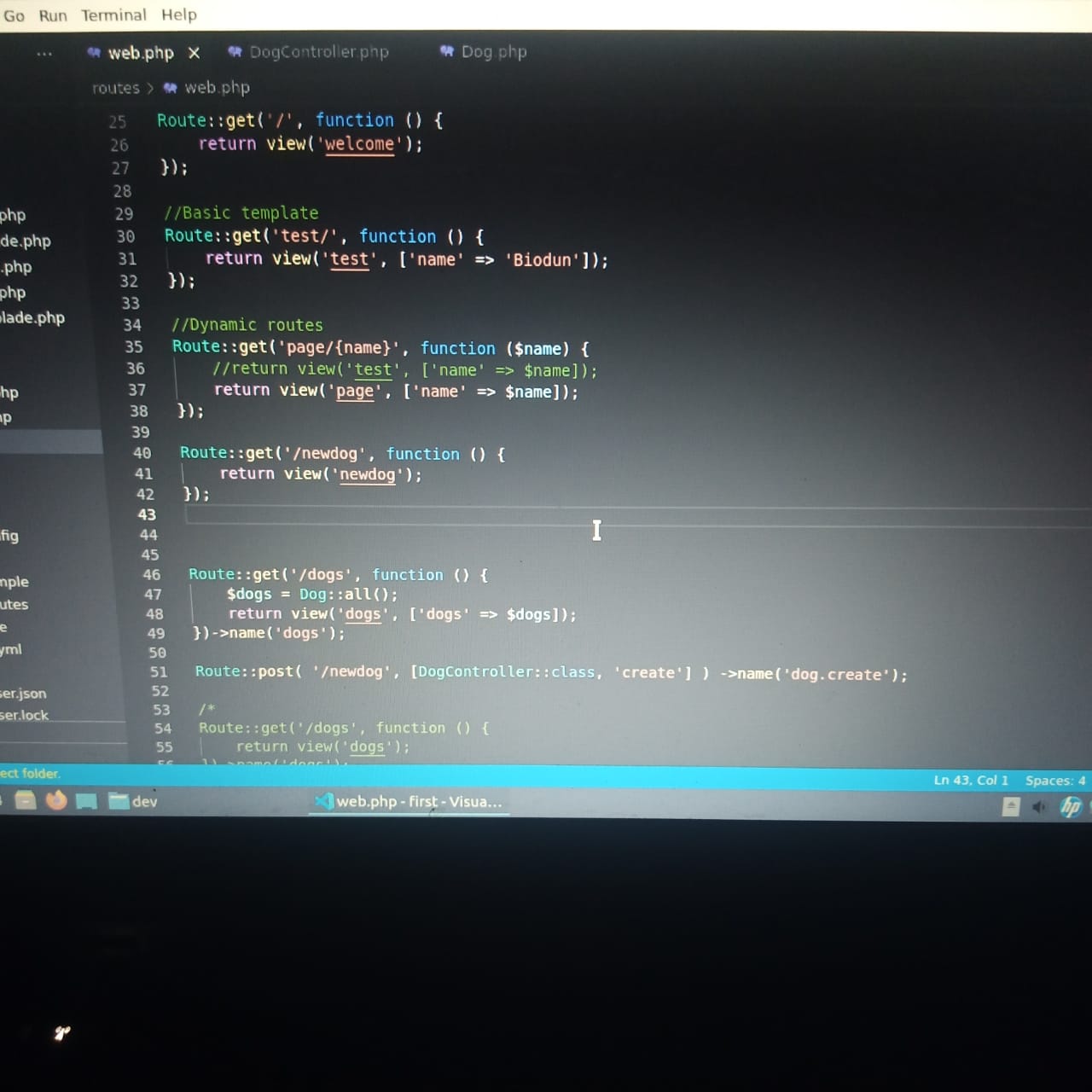Open the Run menu
The height and width of the screenshot is (1092, 1092).
pos(53,15)
